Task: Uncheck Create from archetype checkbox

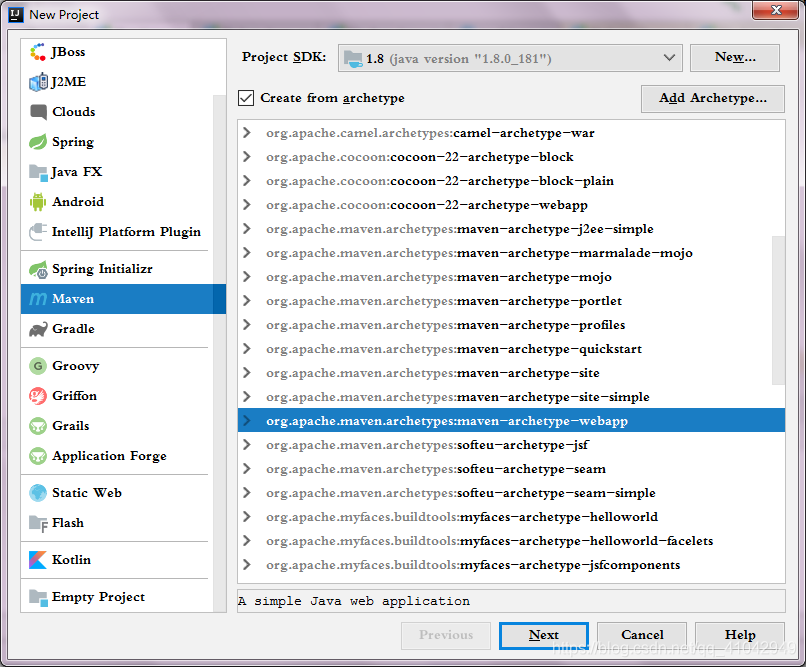Action: pyautogui.click(x=246, y=98)
